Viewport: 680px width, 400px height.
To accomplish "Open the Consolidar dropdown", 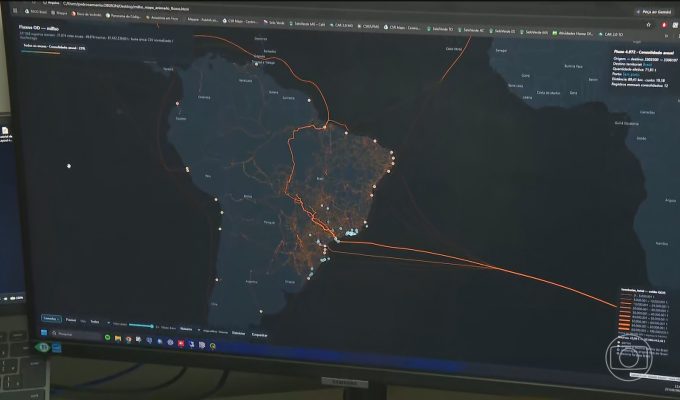I will (52, 318).
